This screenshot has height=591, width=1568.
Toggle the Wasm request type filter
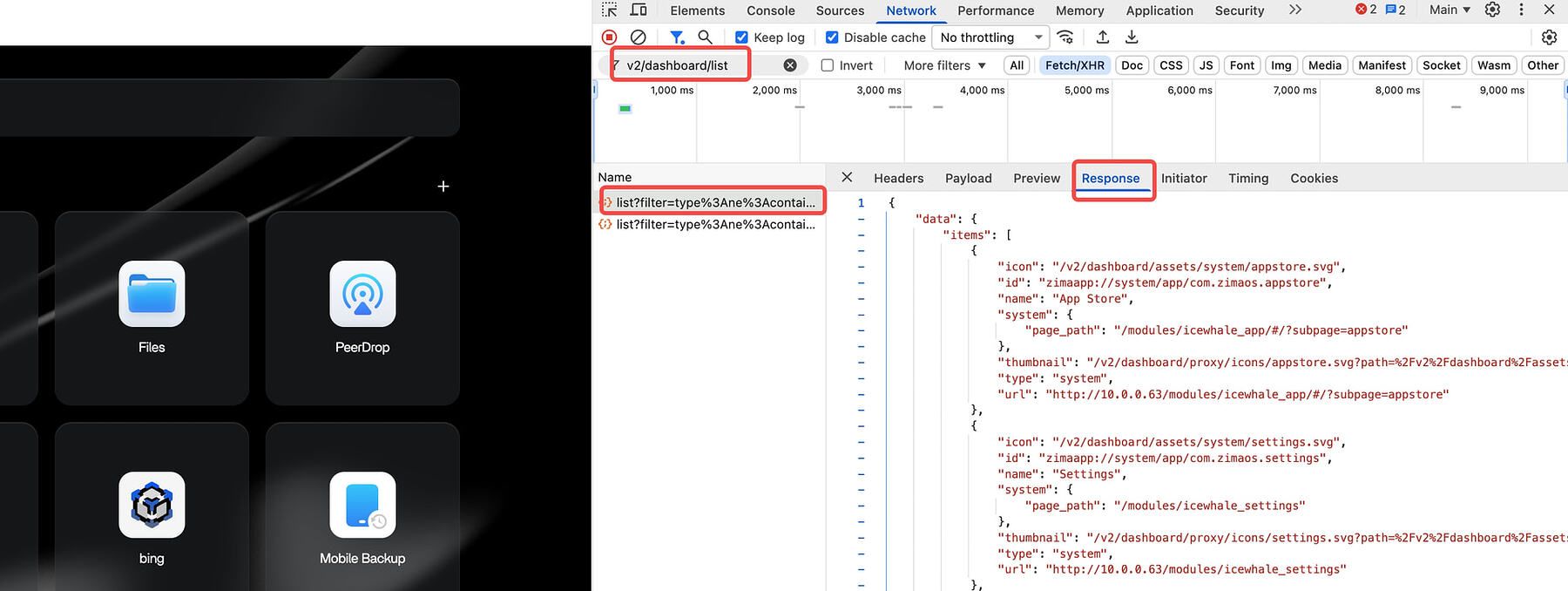[x=1494, y=65]
